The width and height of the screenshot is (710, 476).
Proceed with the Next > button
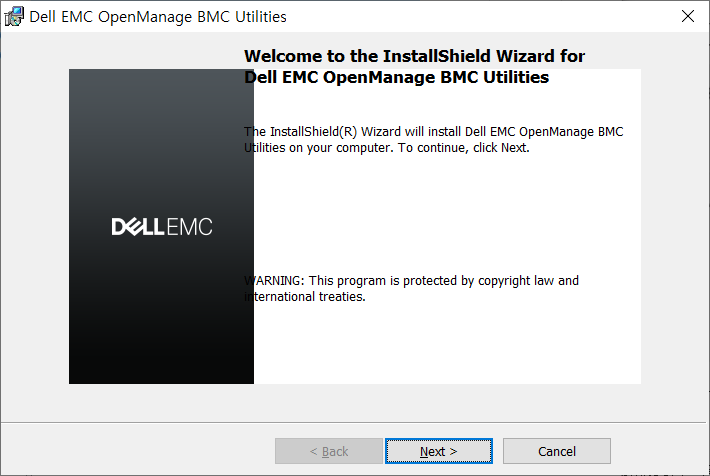click(x=439, y=451)
